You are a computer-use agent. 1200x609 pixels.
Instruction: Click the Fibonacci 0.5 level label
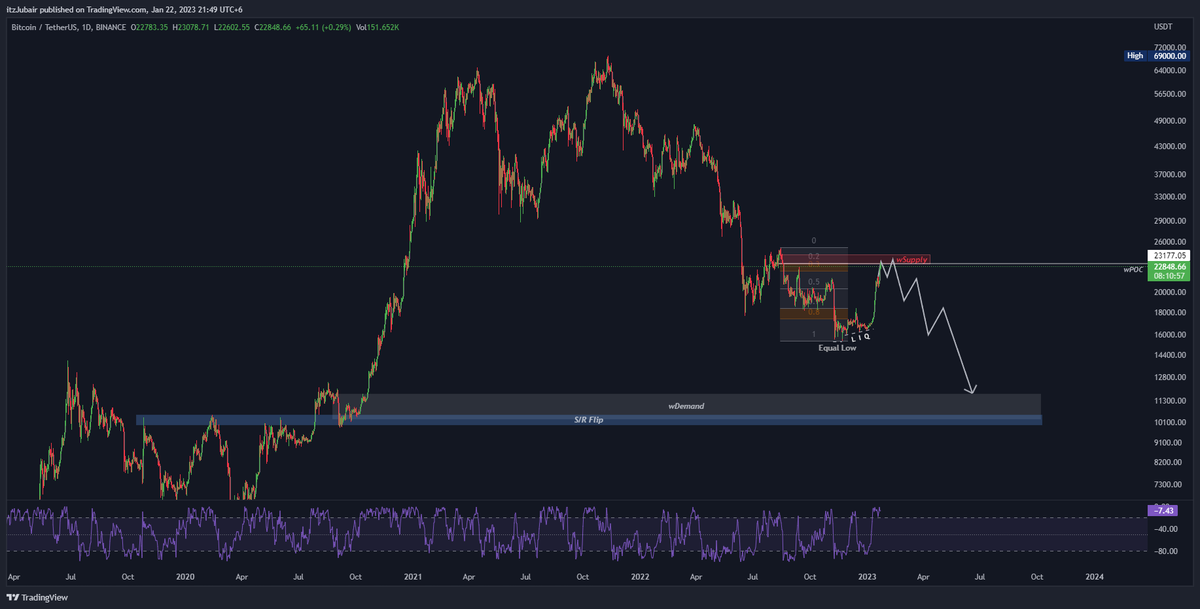pos(814,282)
